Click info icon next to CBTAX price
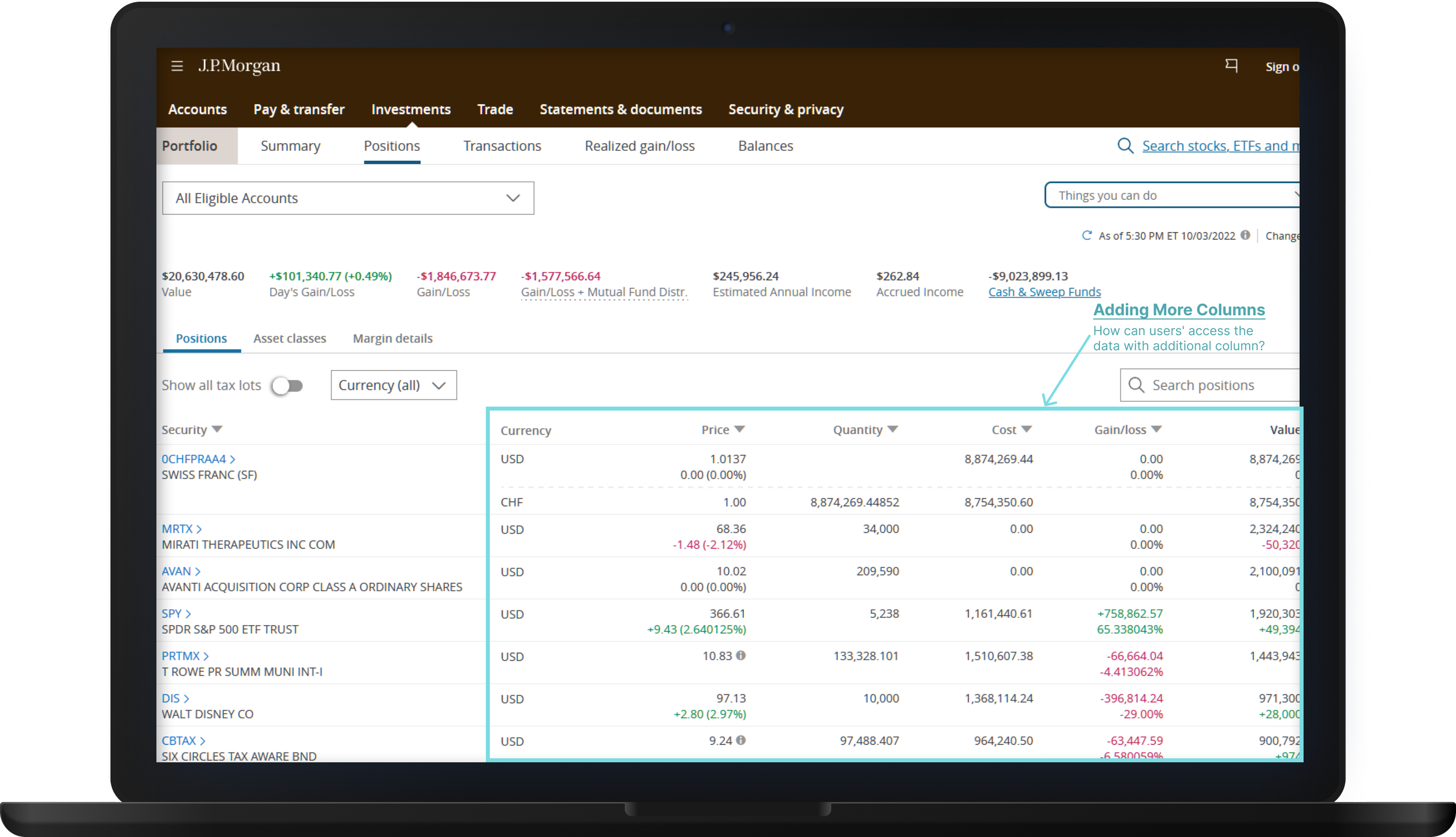 (741, 740)
